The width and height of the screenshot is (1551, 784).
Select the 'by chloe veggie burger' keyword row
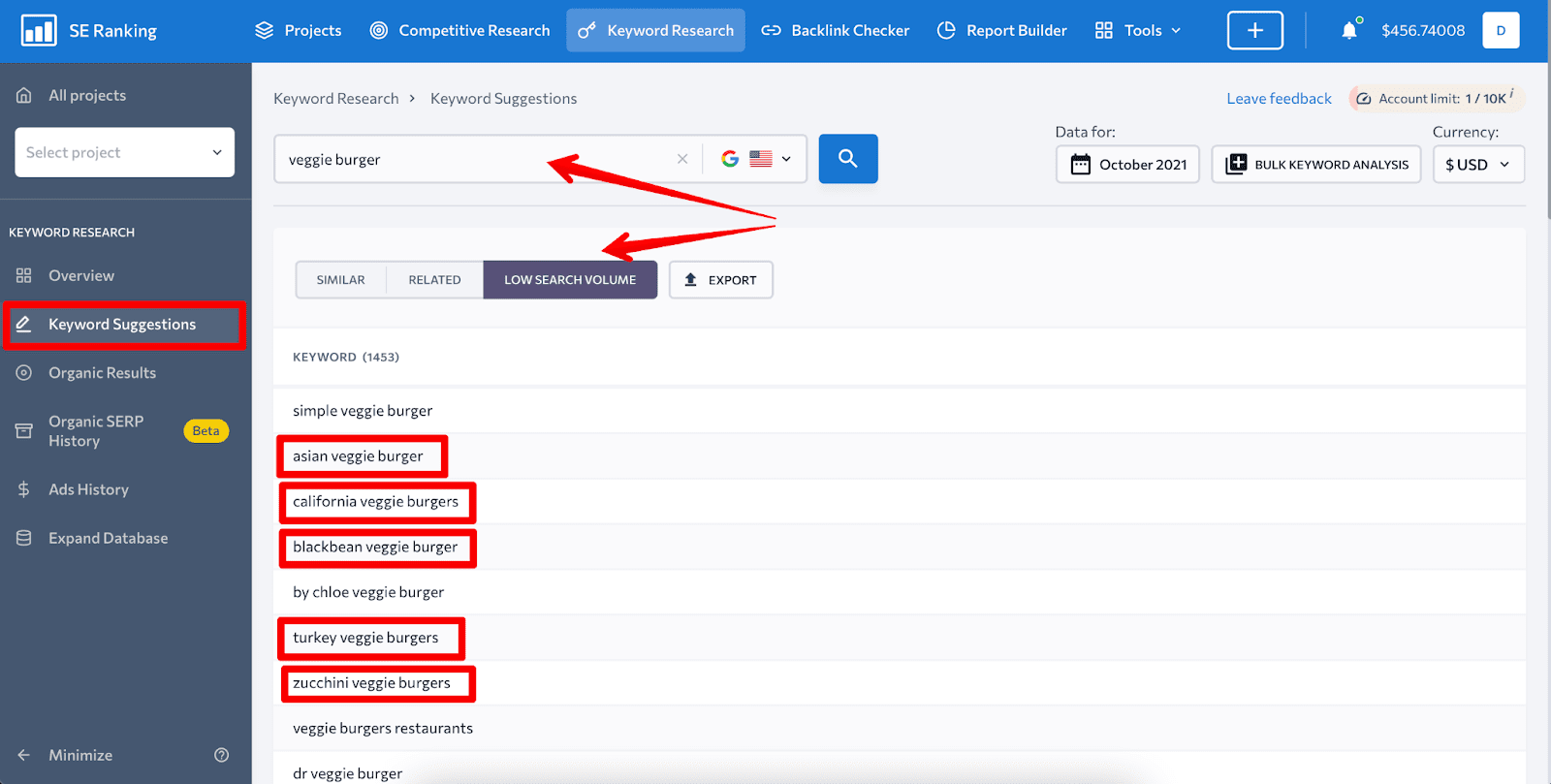(x=900, y=592)
